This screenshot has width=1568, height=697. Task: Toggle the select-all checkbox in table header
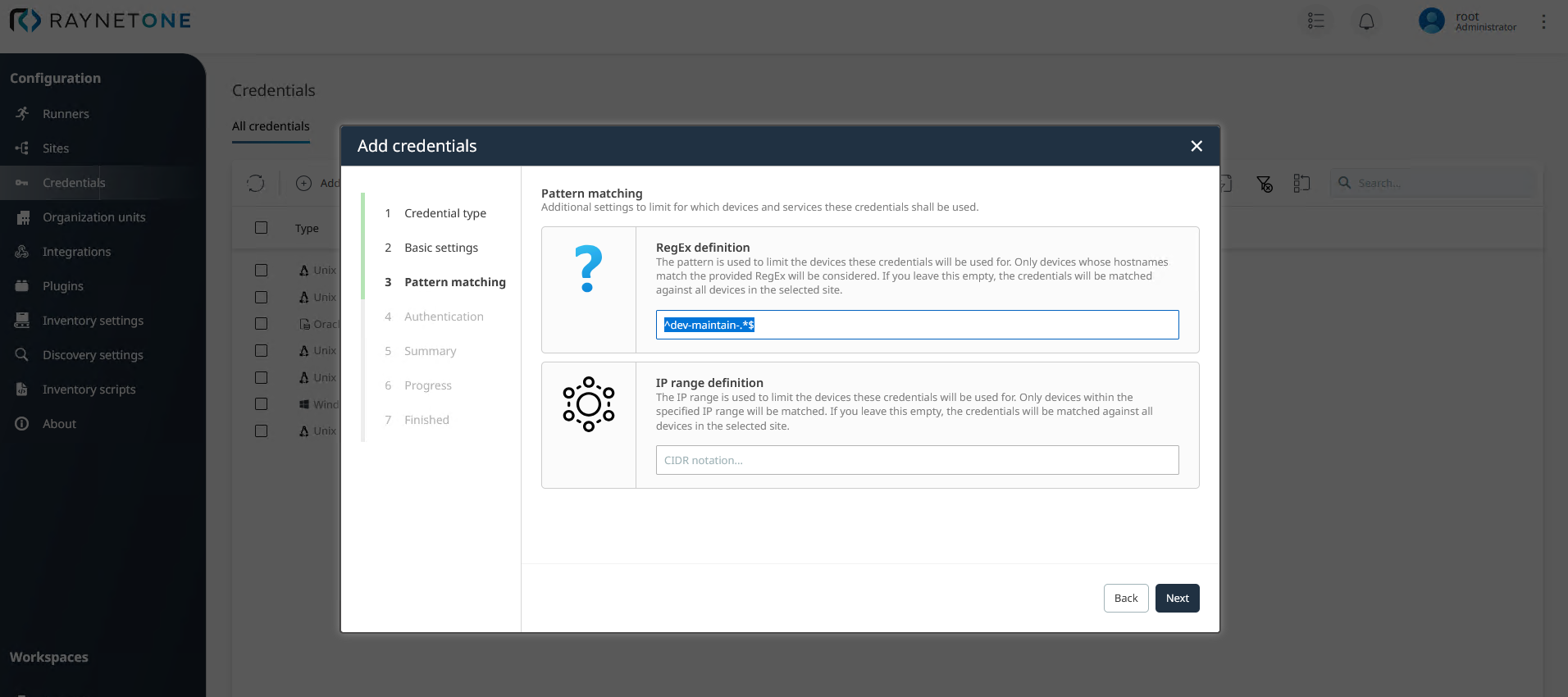click(261, 228)
